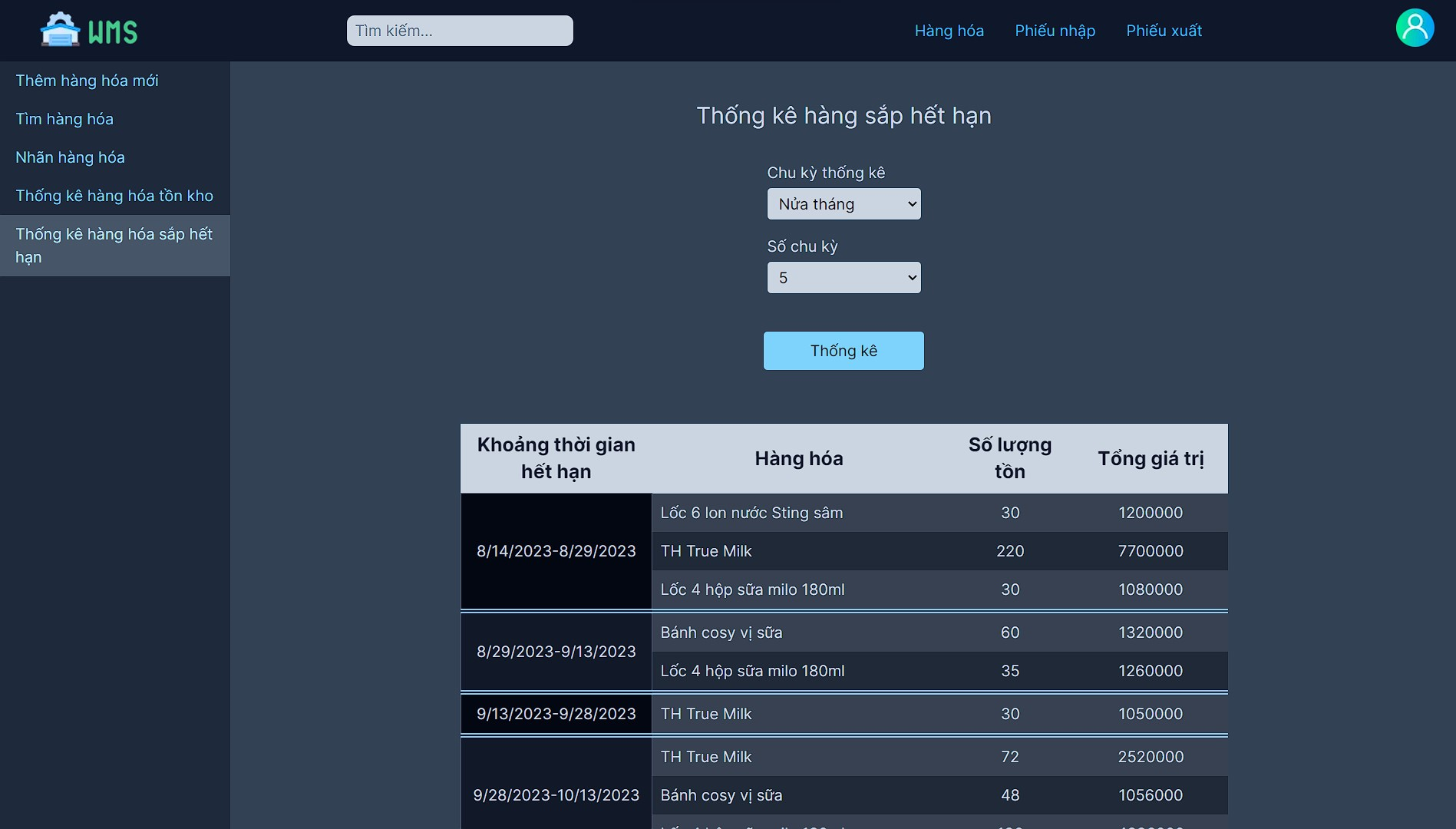Click the 1200000 total value cell
The height and width of the screenshot is (829, 1456).
[1151, 513]
